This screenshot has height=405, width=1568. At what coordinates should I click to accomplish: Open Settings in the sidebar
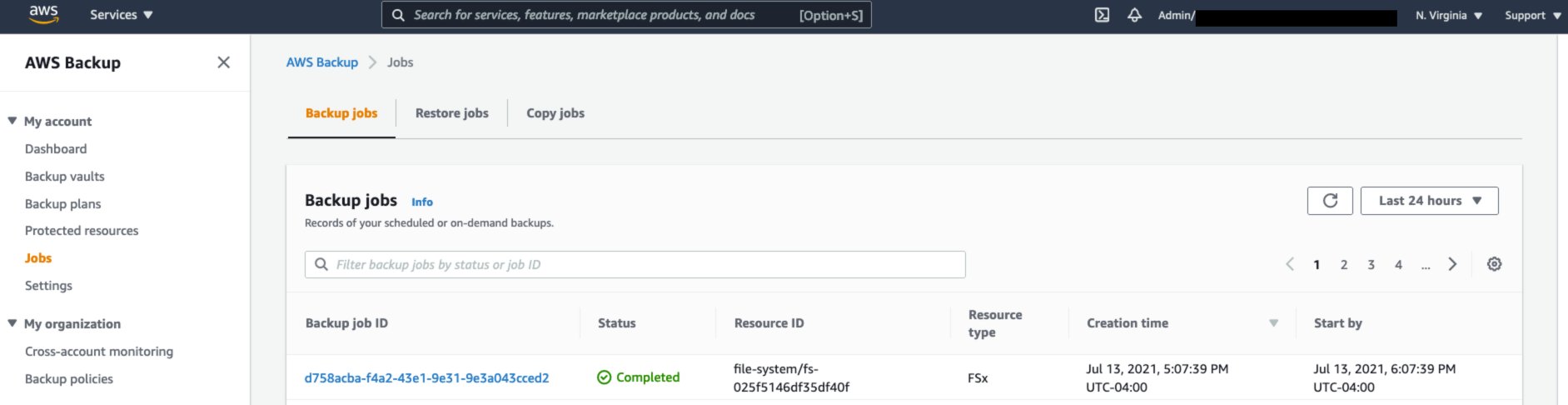(48, 286)
